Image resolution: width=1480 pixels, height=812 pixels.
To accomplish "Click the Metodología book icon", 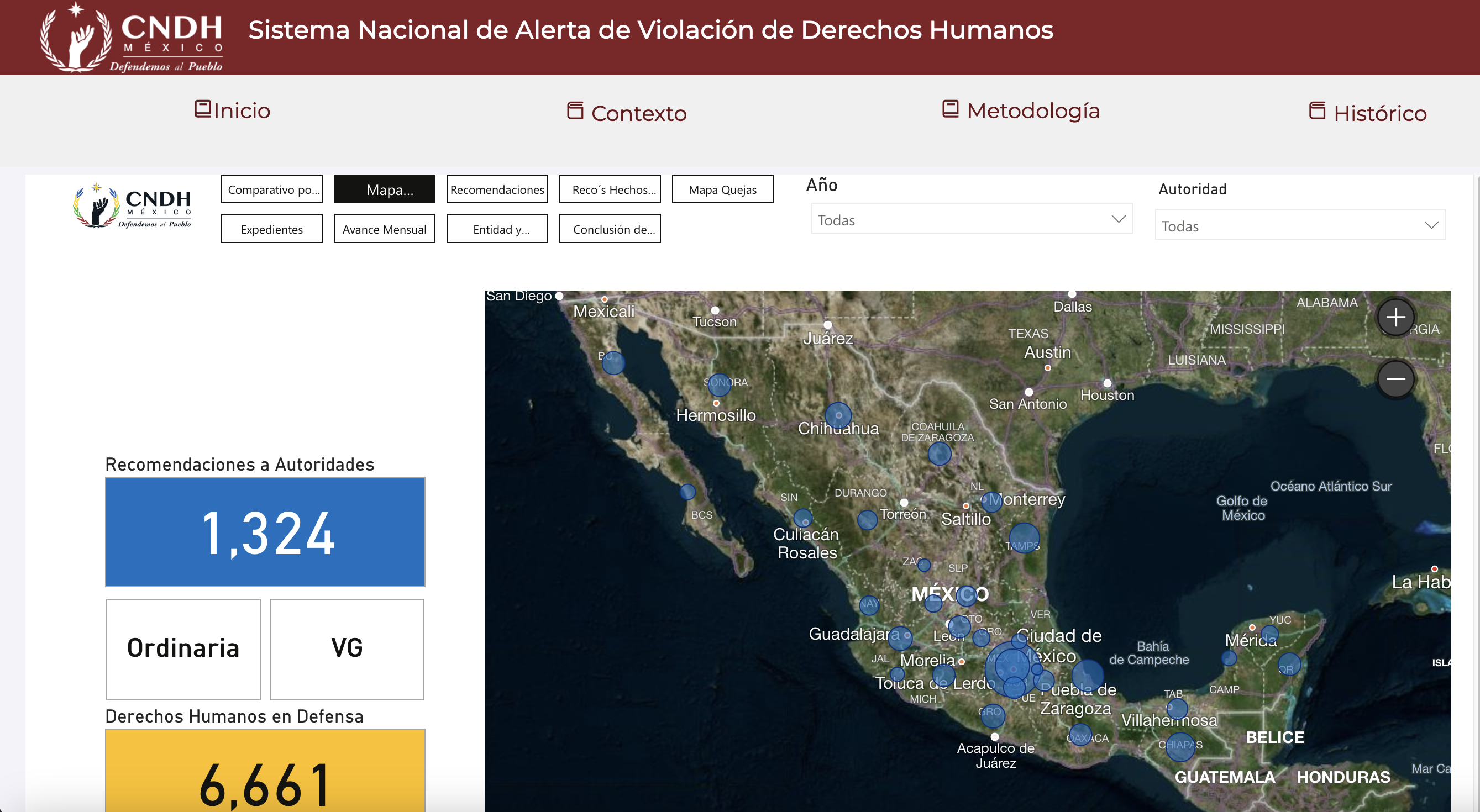I will point(950,108).
